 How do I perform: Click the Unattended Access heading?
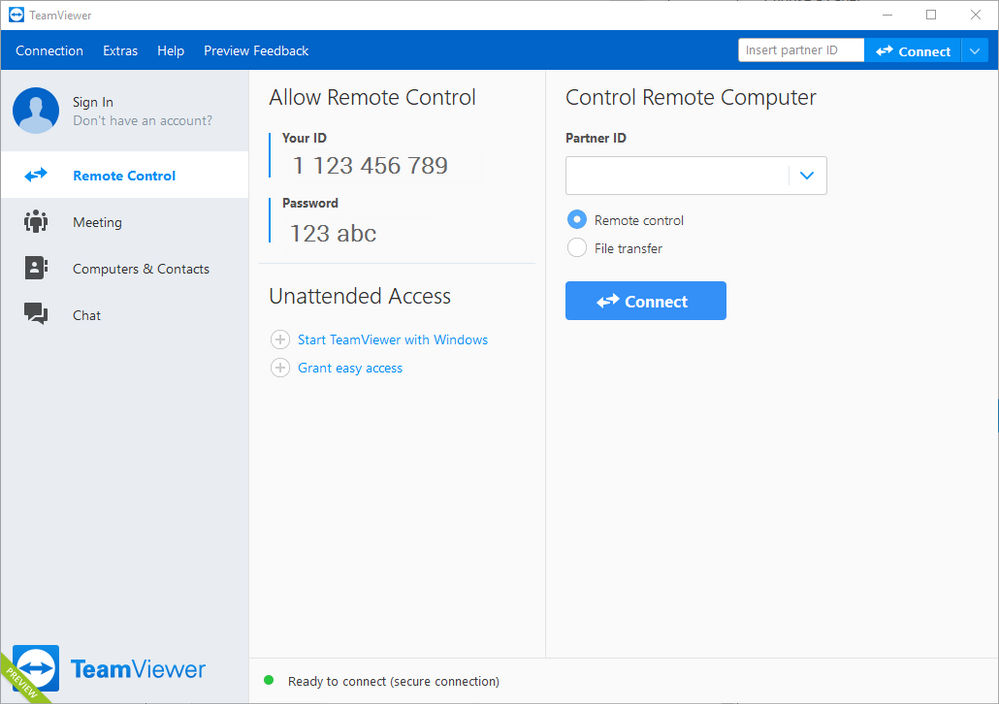360,296
